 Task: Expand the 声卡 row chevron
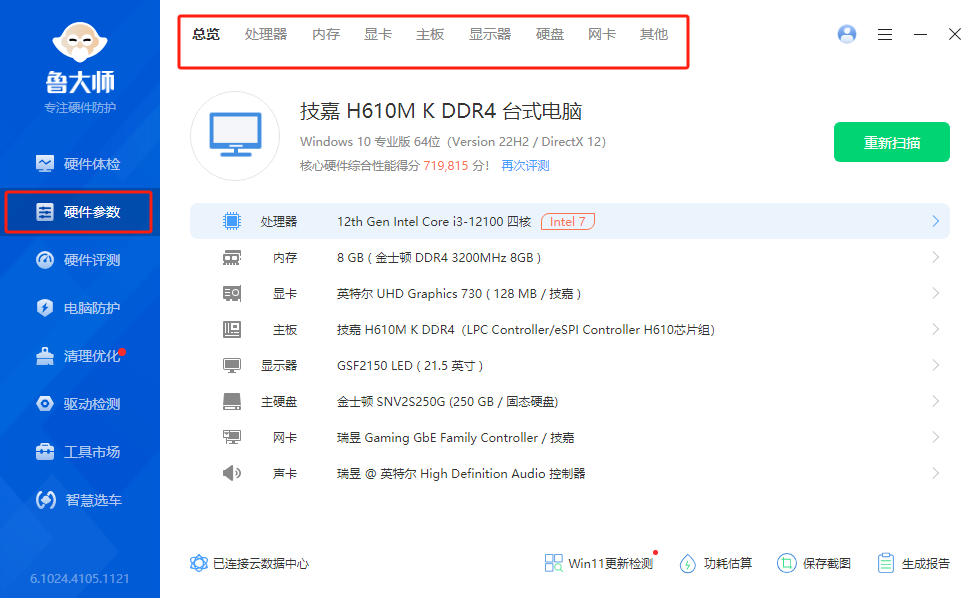click(x=935, y=473)
